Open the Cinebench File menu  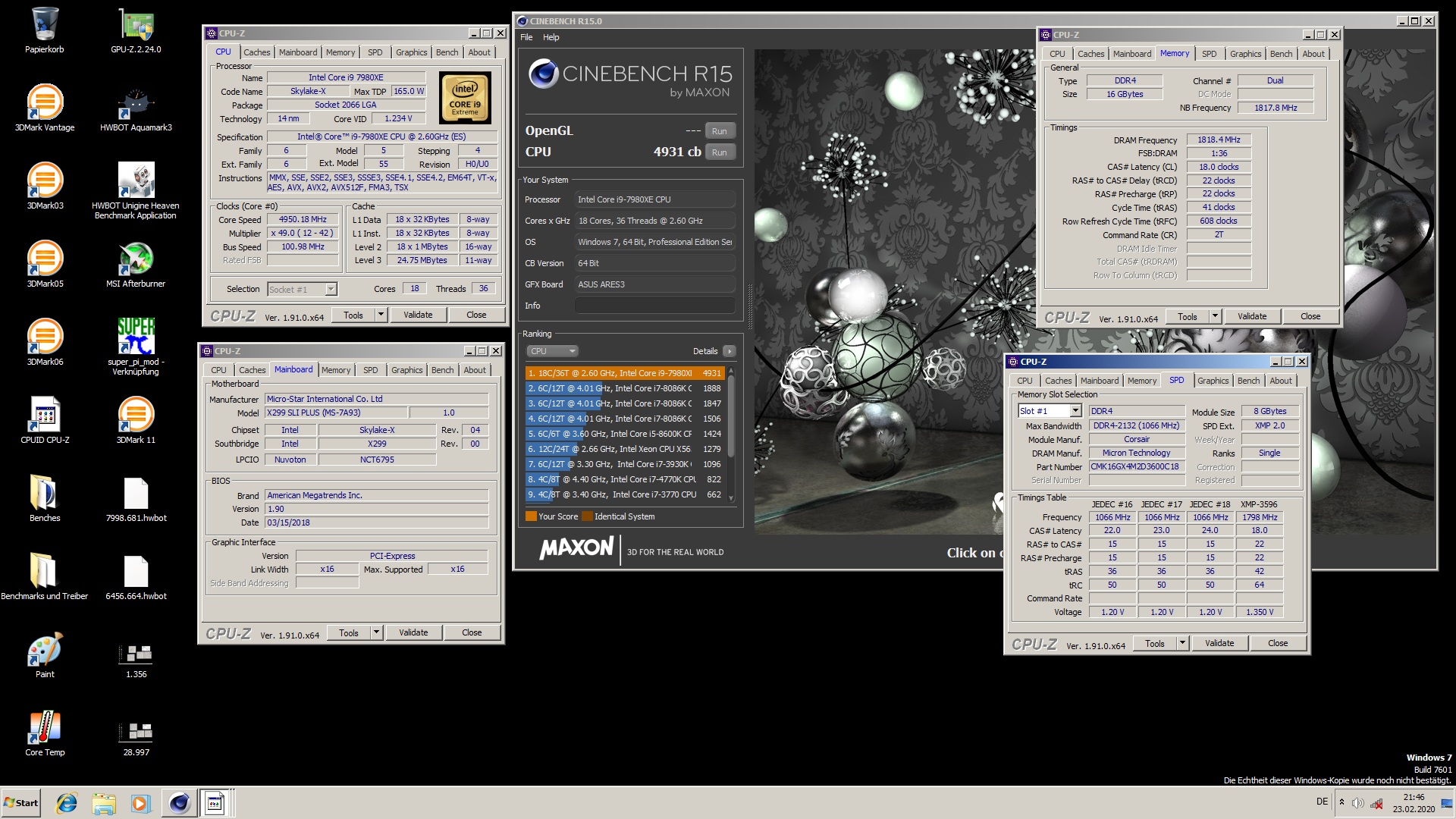(526, 37)
